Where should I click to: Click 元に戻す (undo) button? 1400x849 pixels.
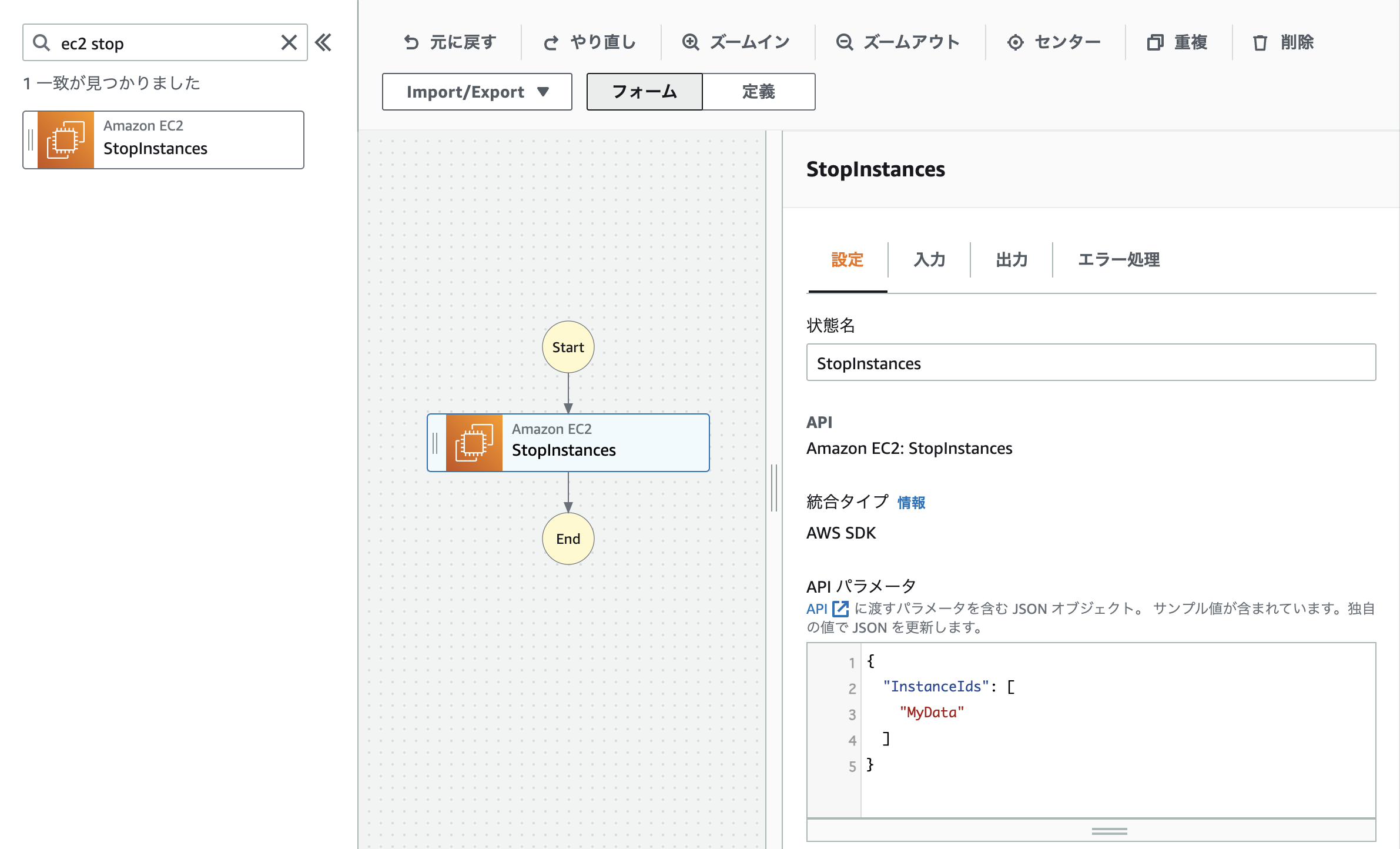click(450, 42)
